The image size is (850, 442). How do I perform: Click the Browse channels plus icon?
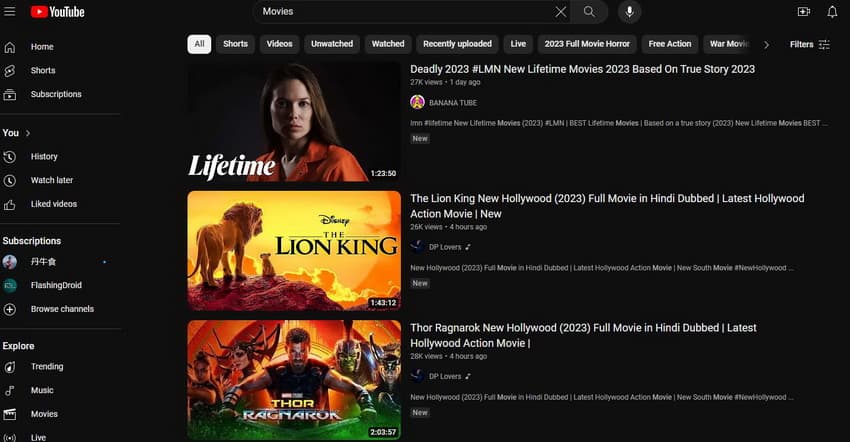click(10, 309)
